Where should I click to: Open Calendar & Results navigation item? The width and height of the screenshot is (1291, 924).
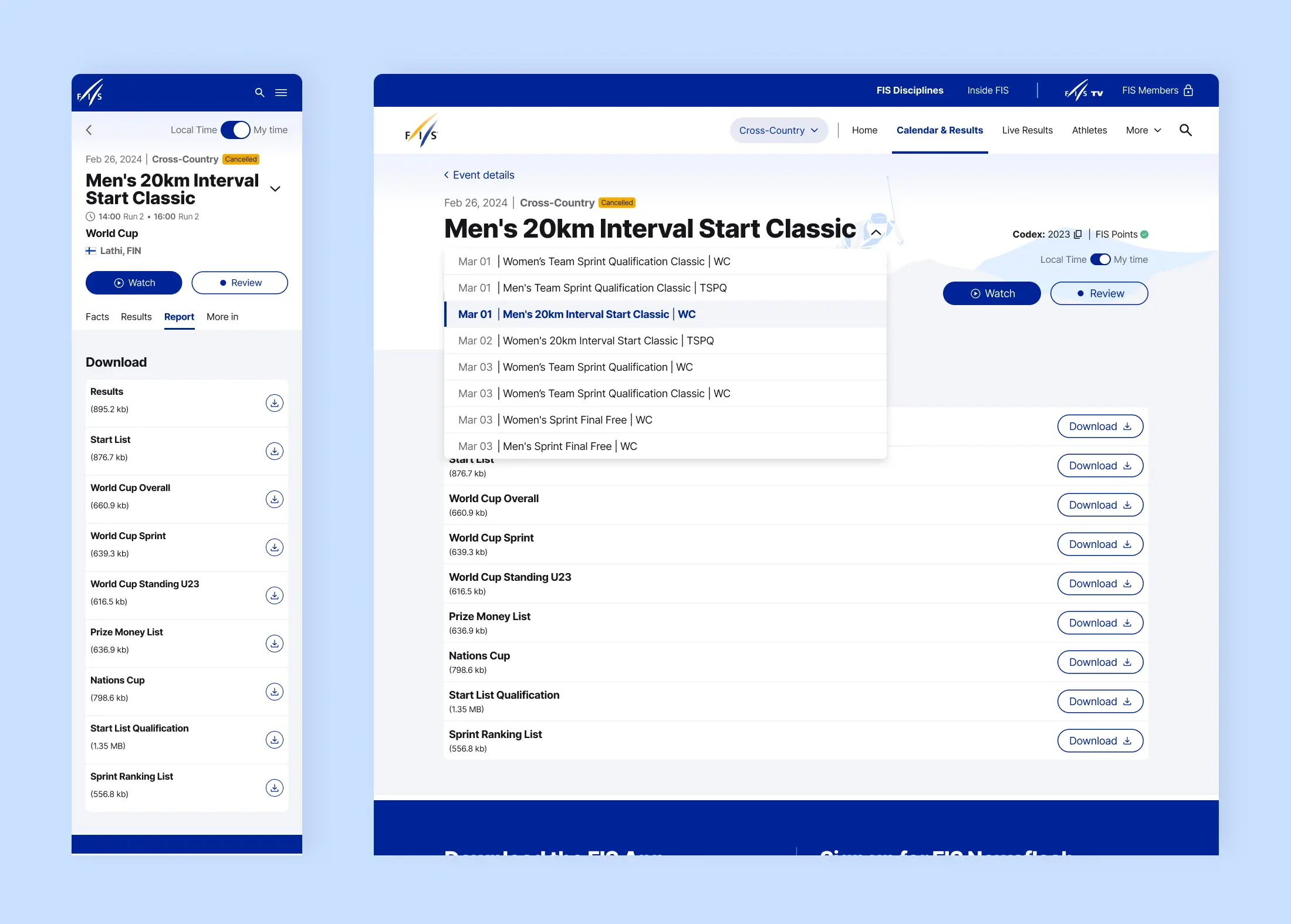pyautogui.click(x=939, y=130)
